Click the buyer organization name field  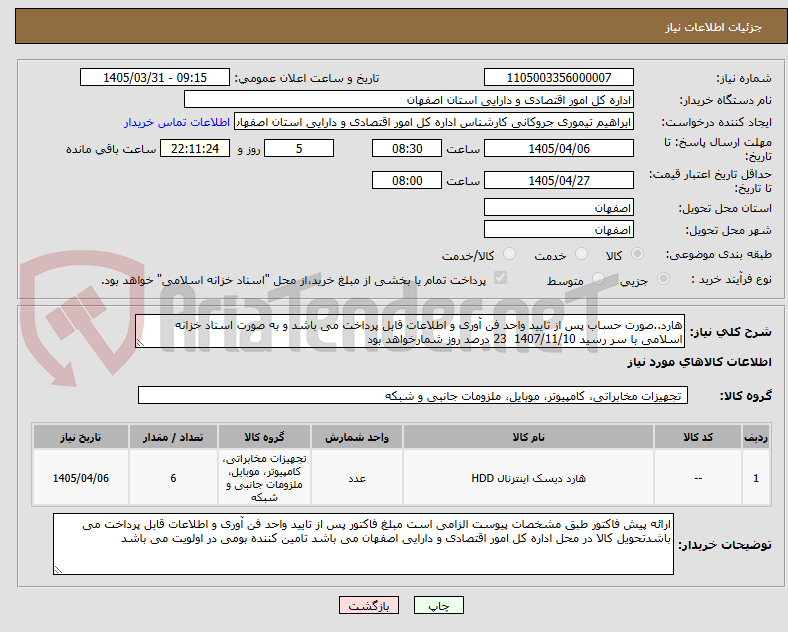pos(409,99)
